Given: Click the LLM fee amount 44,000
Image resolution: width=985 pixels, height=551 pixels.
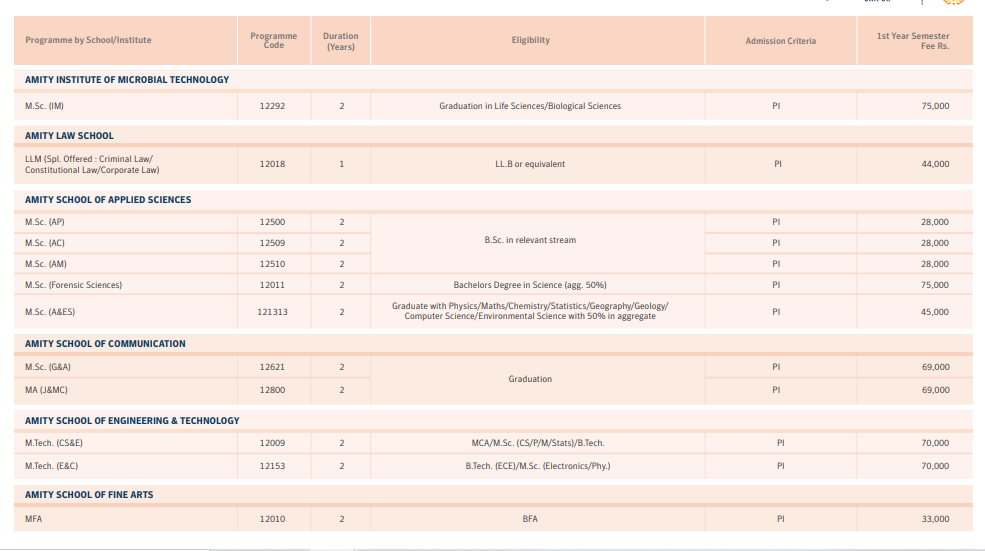Looking at the screenshot, I should pos(935,164).
